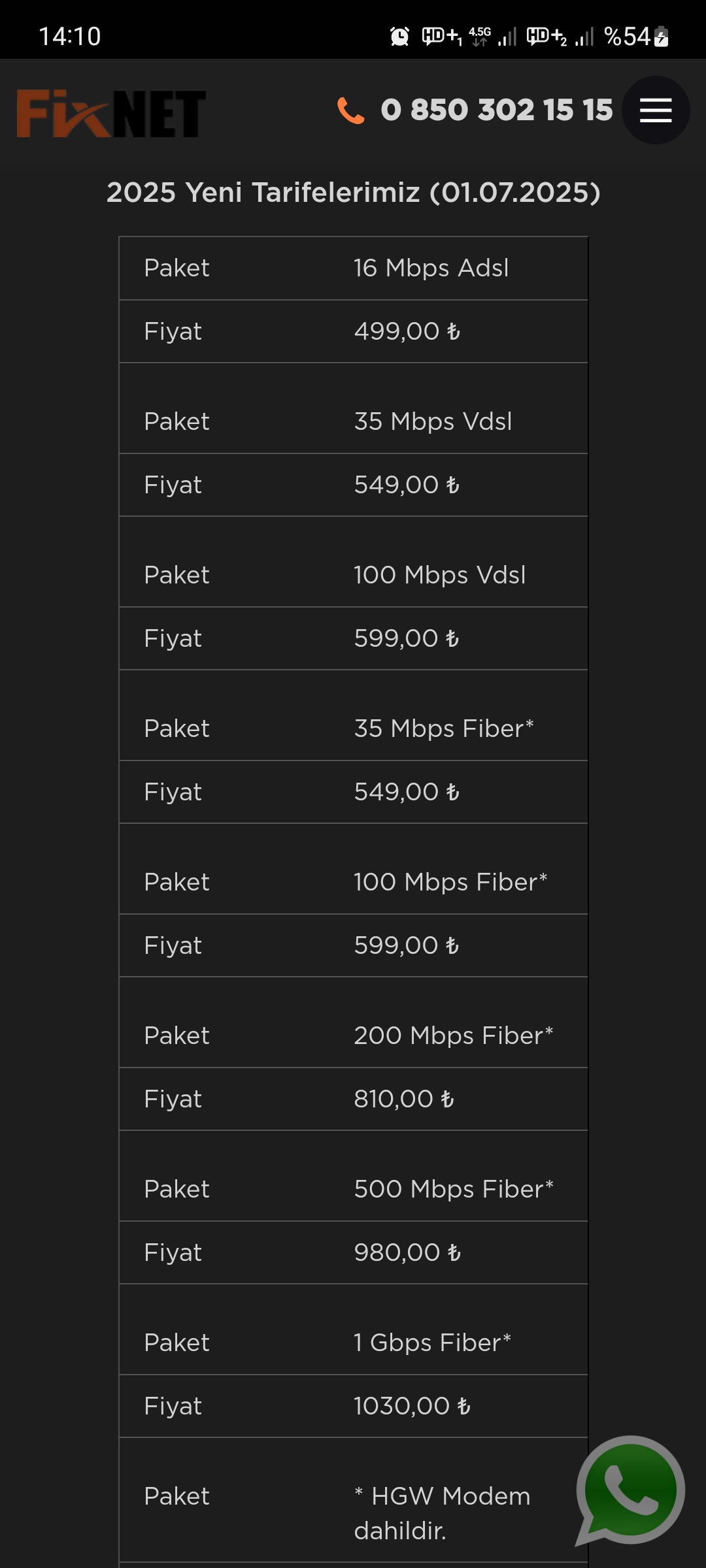Open the hamburger menu button
Viewport: 706px width, 1568px height.
656,110
